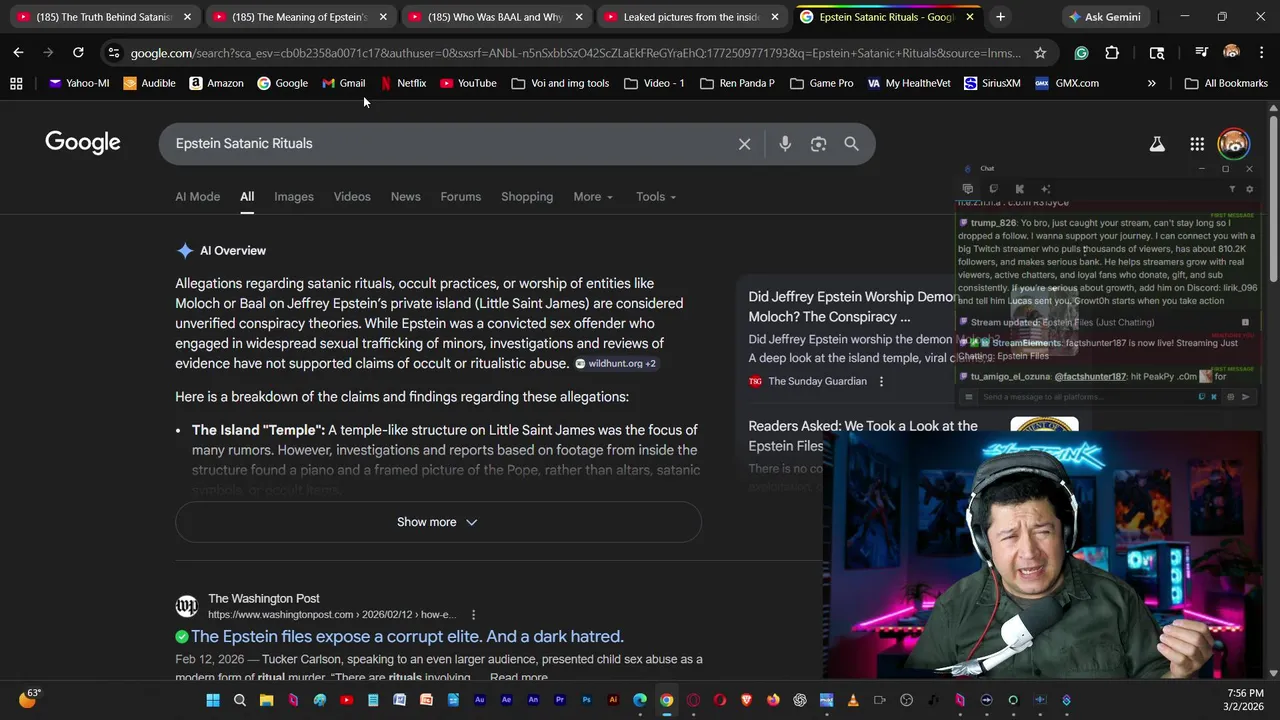This screenshot has height=720, width=1280.
Task: Open Google Lens image search icon
Action: pos(818,144)
